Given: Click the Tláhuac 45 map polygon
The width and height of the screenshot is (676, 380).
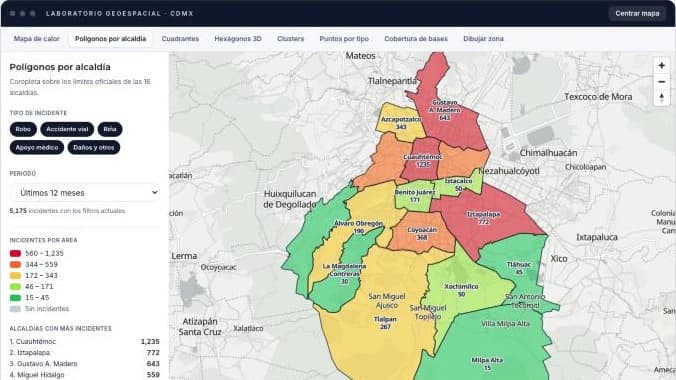Looking at the screenshot, I should click(519, 268).
